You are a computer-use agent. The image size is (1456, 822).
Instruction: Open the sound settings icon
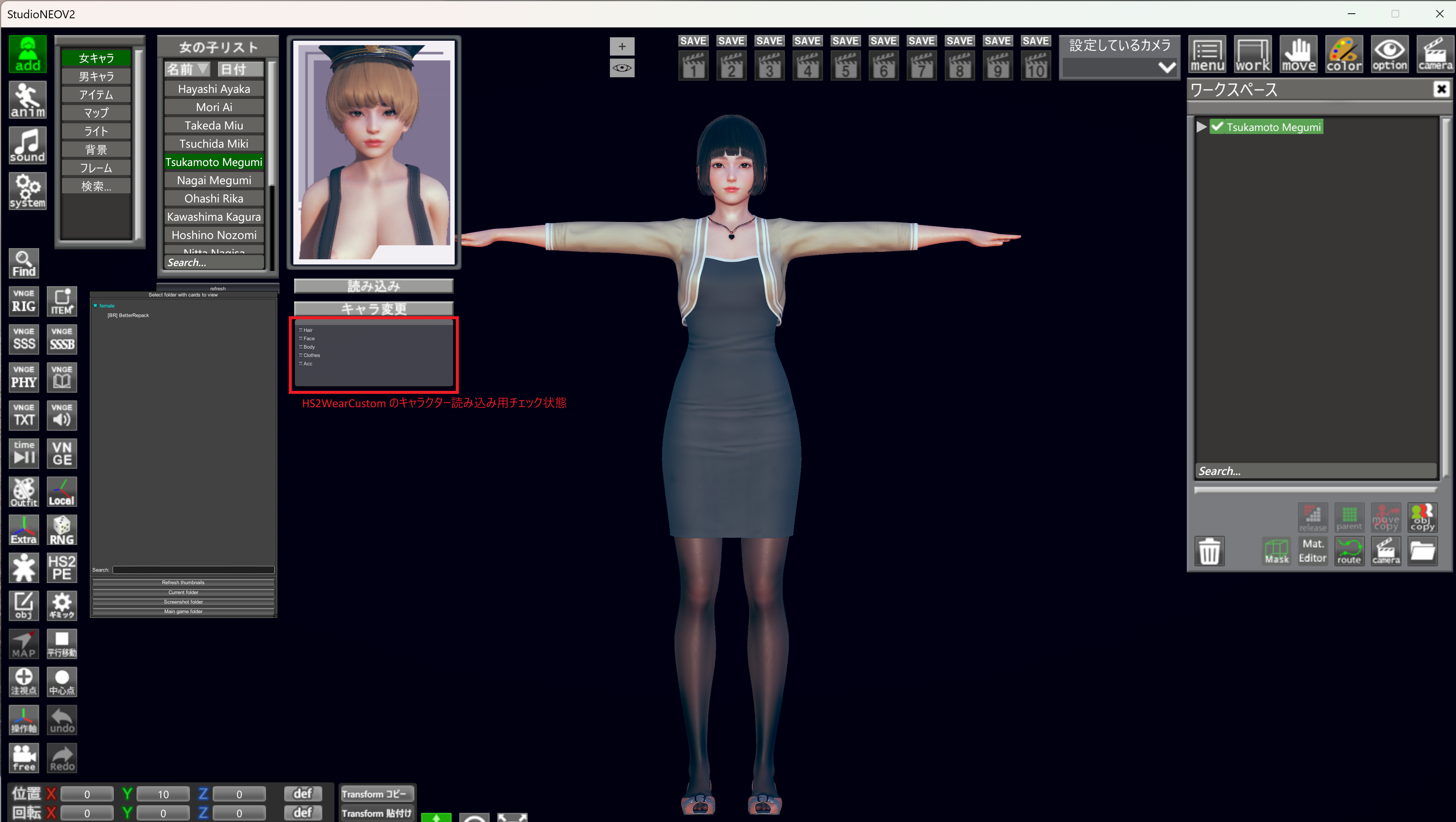(27, 145)
